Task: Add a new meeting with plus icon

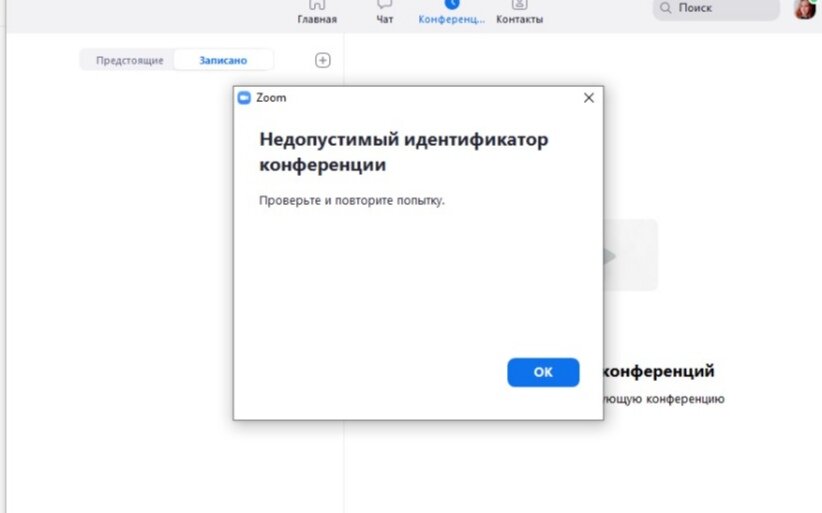Action: coord(322,60)
